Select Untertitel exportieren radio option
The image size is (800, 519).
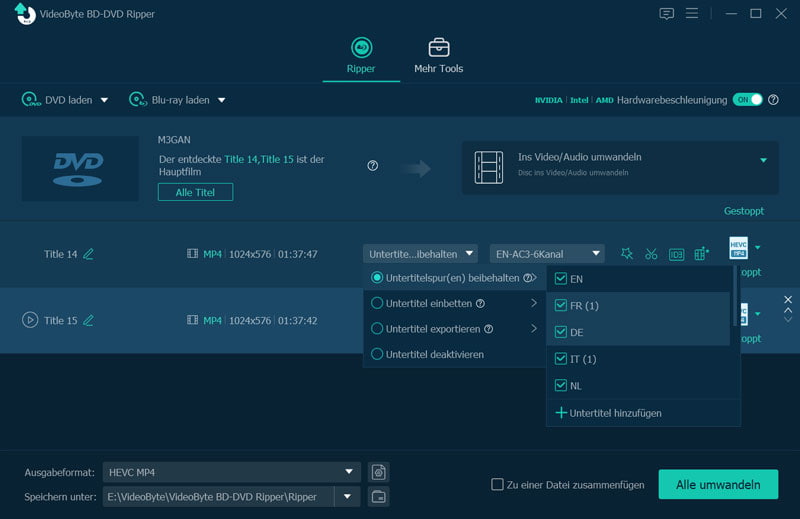coord(377,329)
